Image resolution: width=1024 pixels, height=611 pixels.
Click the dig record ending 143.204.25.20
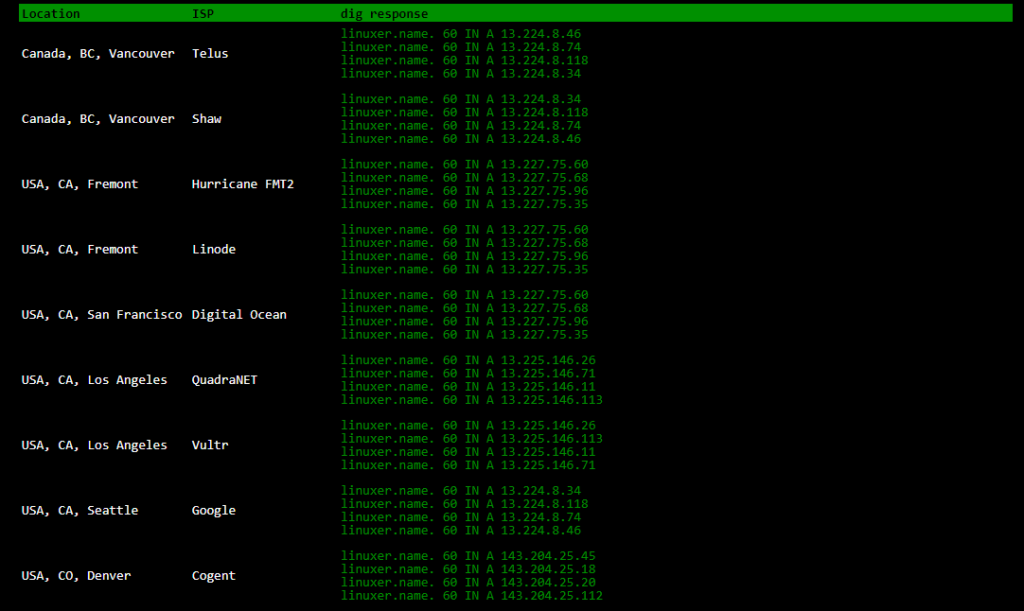468,583
